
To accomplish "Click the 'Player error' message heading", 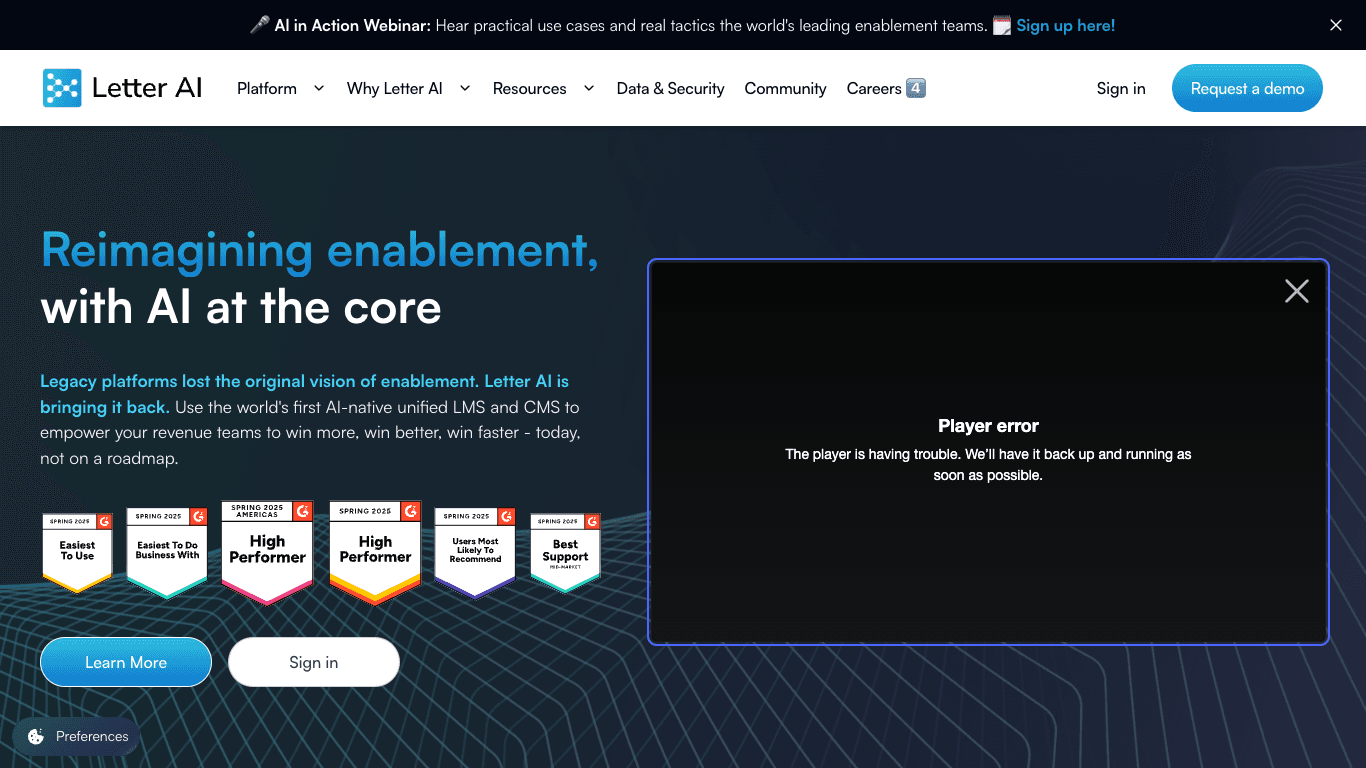I will point(989,426).
